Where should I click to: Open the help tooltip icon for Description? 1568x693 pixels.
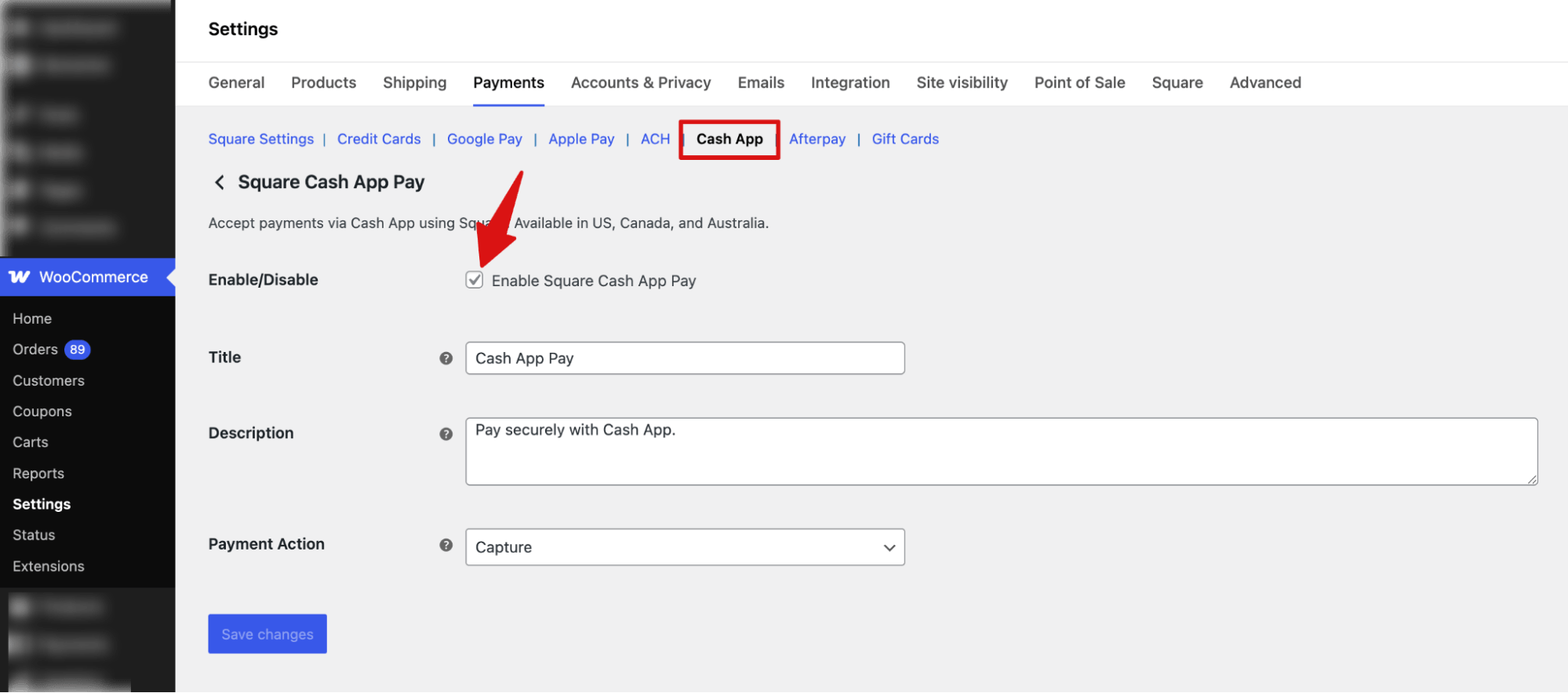coord(446,434)
